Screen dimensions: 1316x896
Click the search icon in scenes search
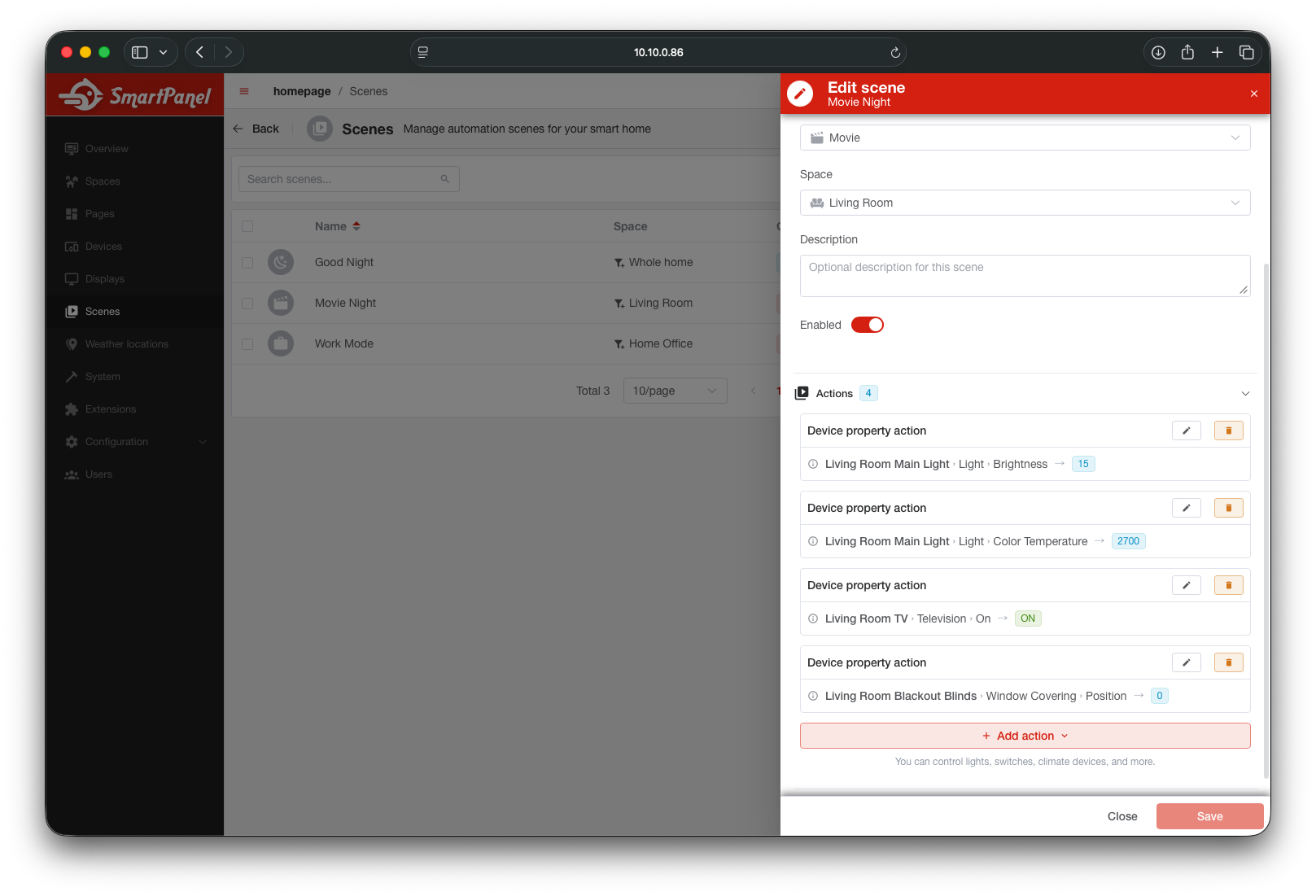445,179
